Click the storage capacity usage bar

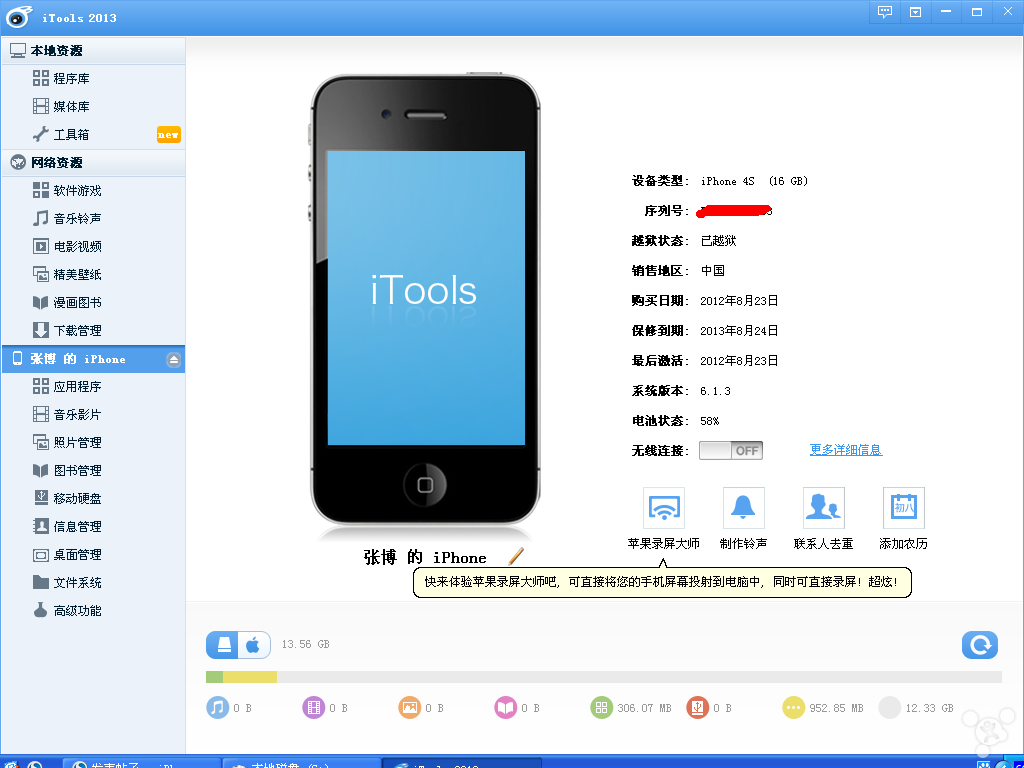pos(603,677)
